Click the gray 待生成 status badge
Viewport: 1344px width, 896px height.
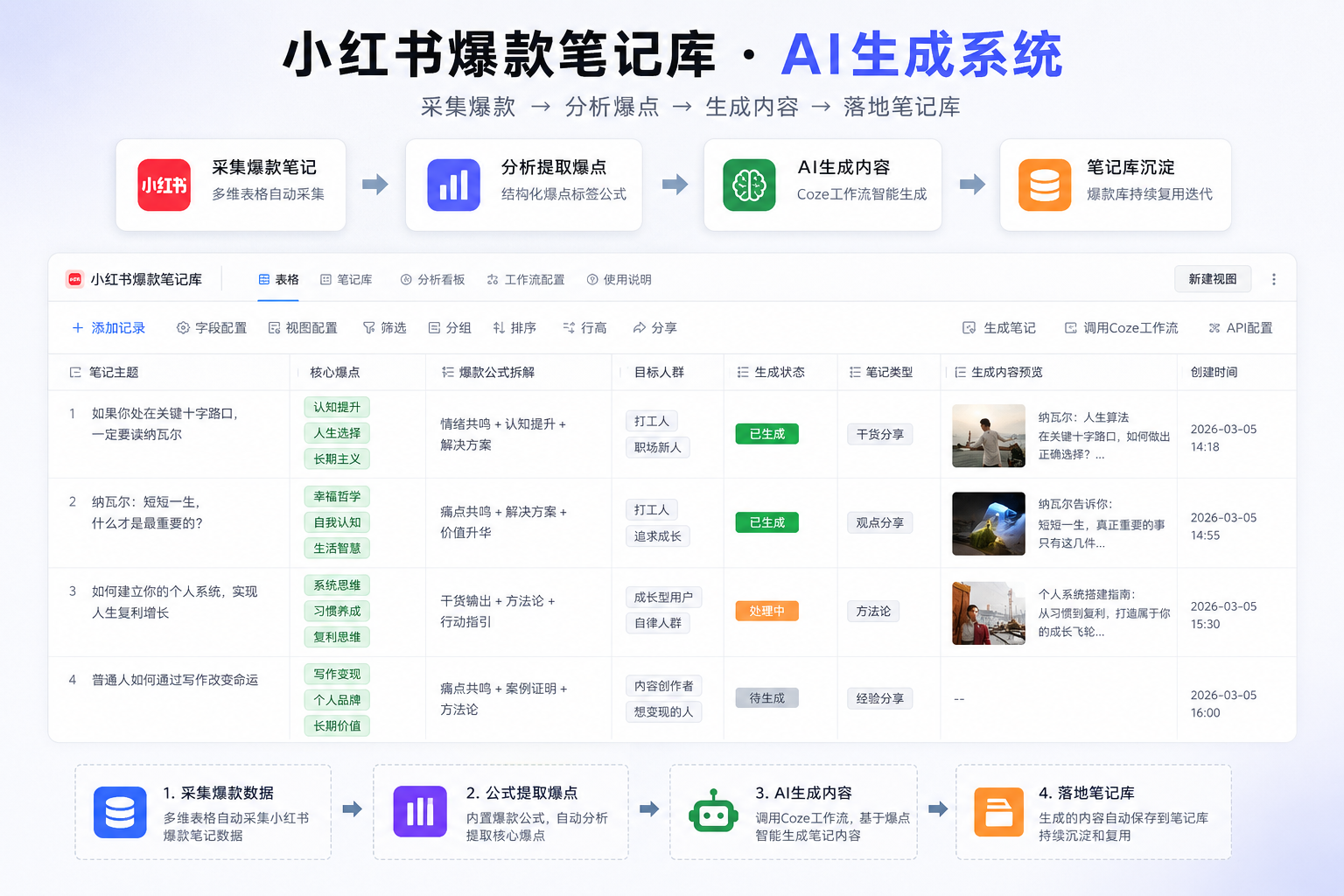[767, 698]
